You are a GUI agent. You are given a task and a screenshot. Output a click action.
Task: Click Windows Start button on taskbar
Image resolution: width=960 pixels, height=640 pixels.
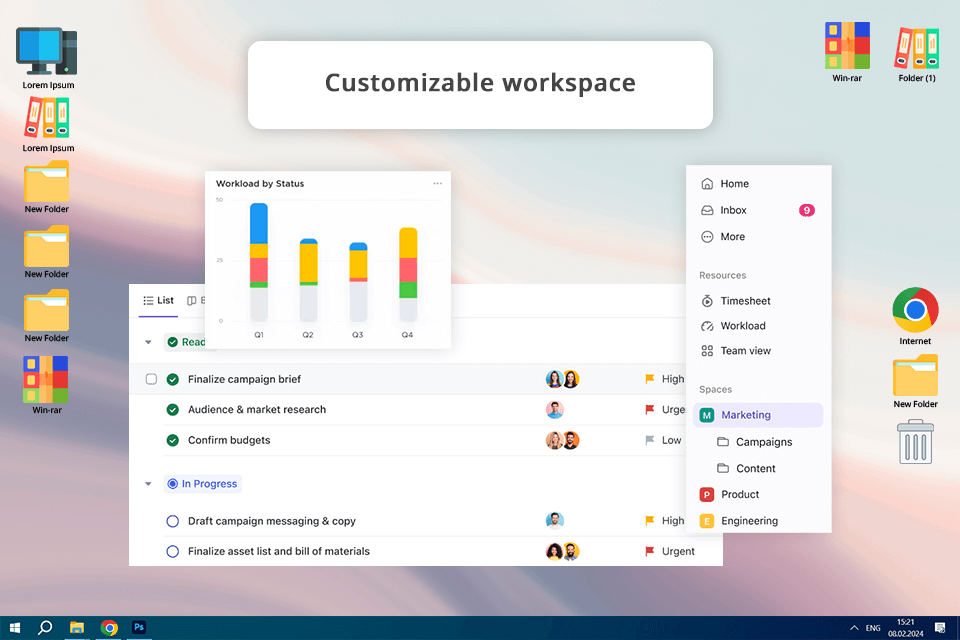[x=15, y=627]
